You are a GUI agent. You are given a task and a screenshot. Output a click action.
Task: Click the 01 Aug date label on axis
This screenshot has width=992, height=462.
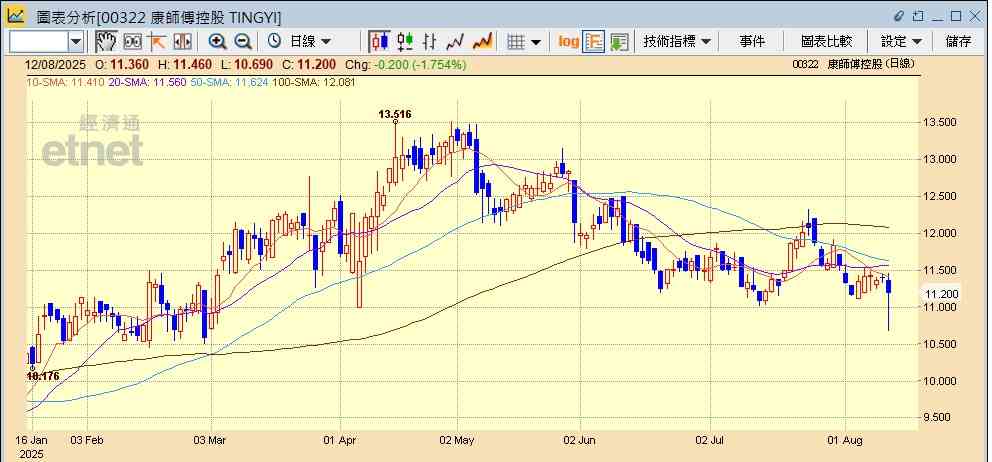point(845,440)
